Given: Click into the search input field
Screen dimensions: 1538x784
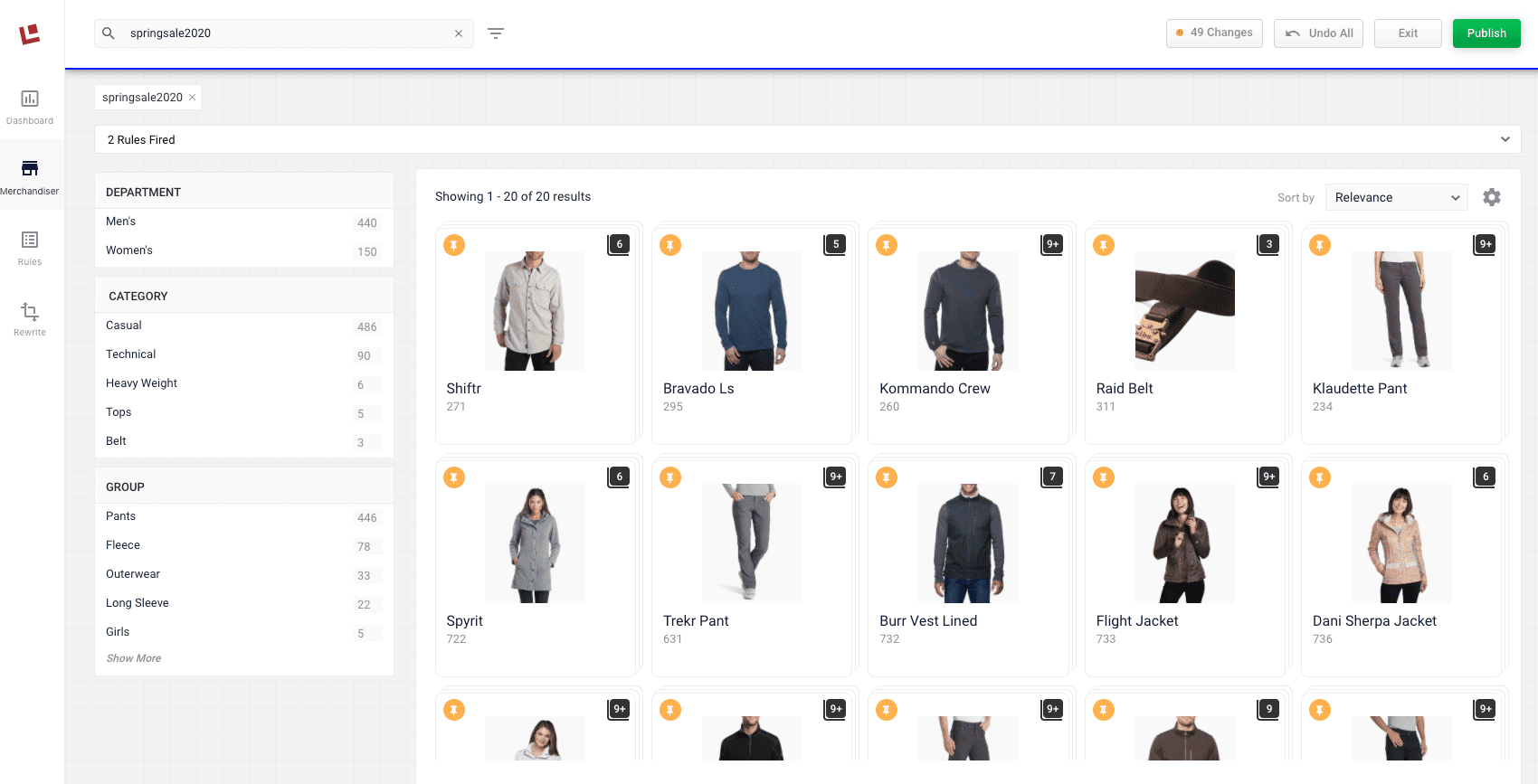Looking at the screenshot, I should tap(285, 33).
